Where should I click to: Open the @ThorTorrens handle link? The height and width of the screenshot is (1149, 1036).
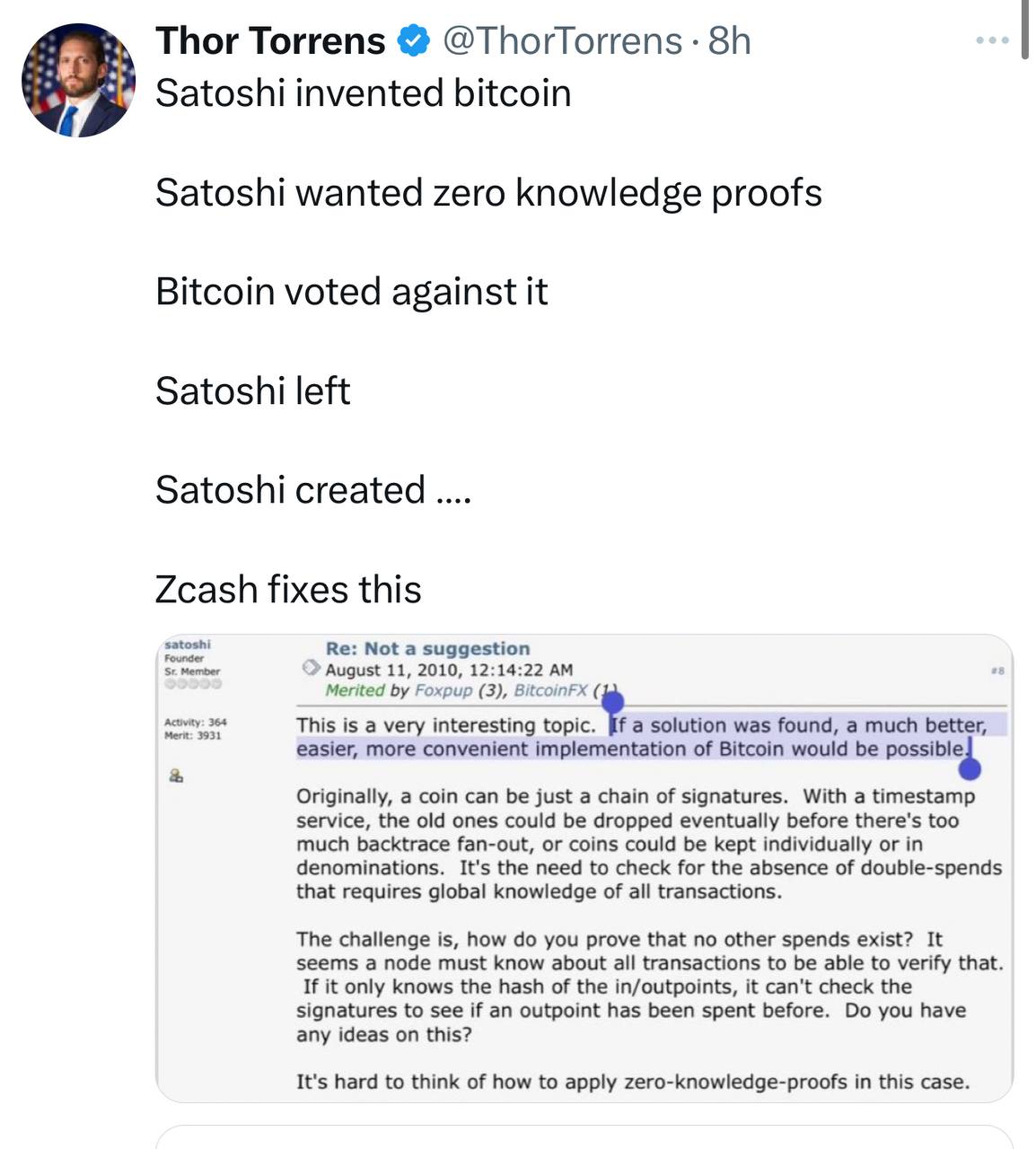tap(563, 41)
